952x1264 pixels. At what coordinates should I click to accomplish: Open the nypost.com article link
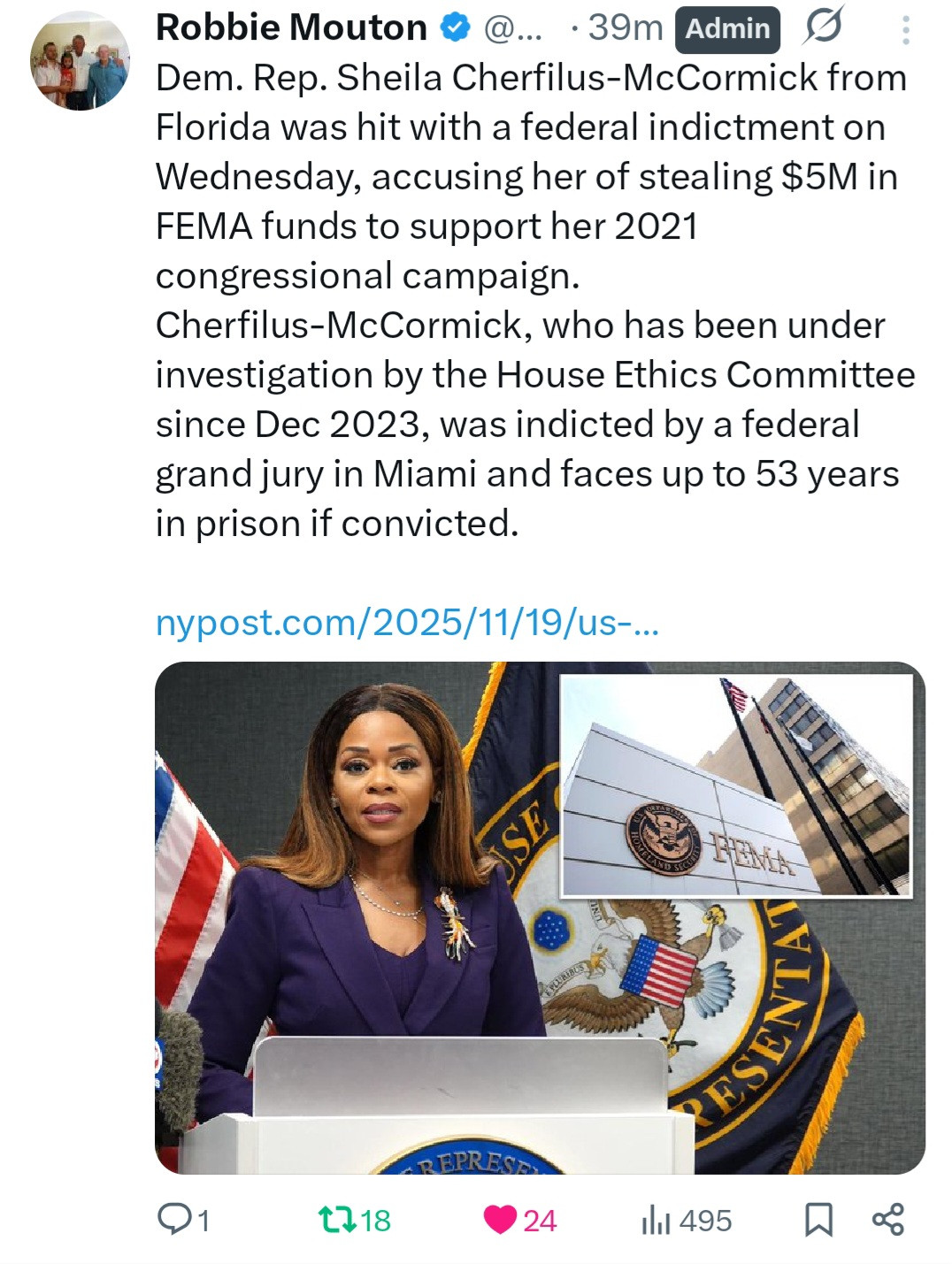407,623
